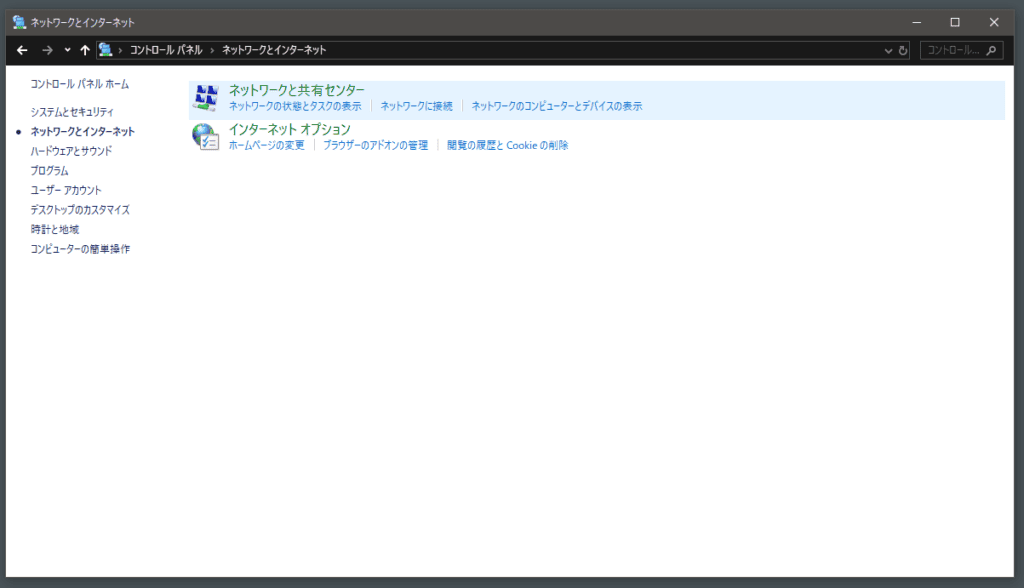Click the ネットワークに接続 link

(417, 106)
